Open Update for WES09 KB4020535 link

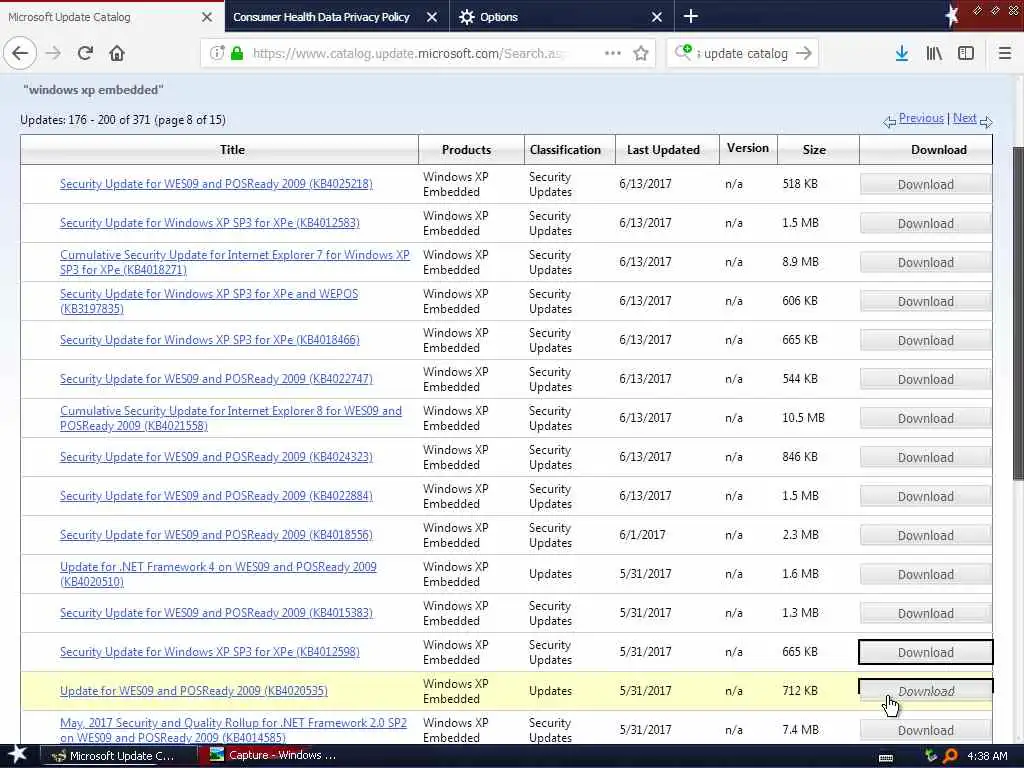(x=194, y=691)
